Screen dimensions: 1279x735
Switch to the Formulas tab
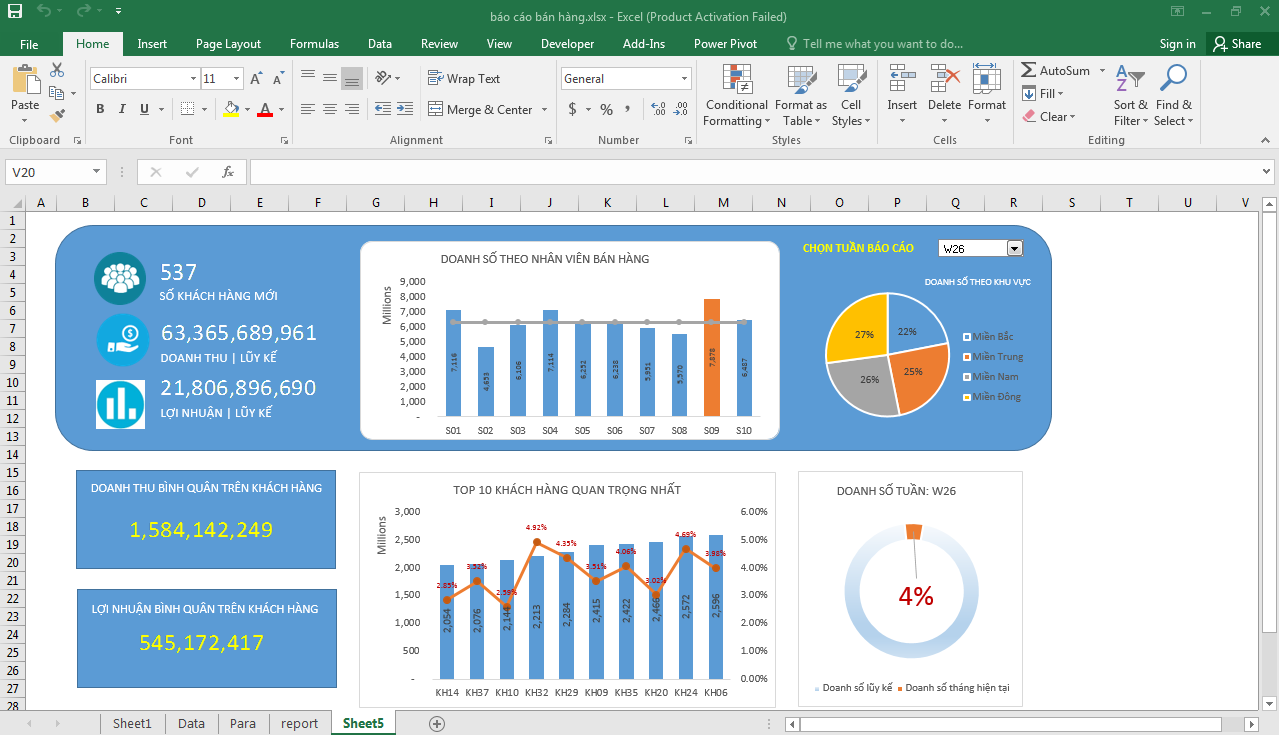coord(314,44)
